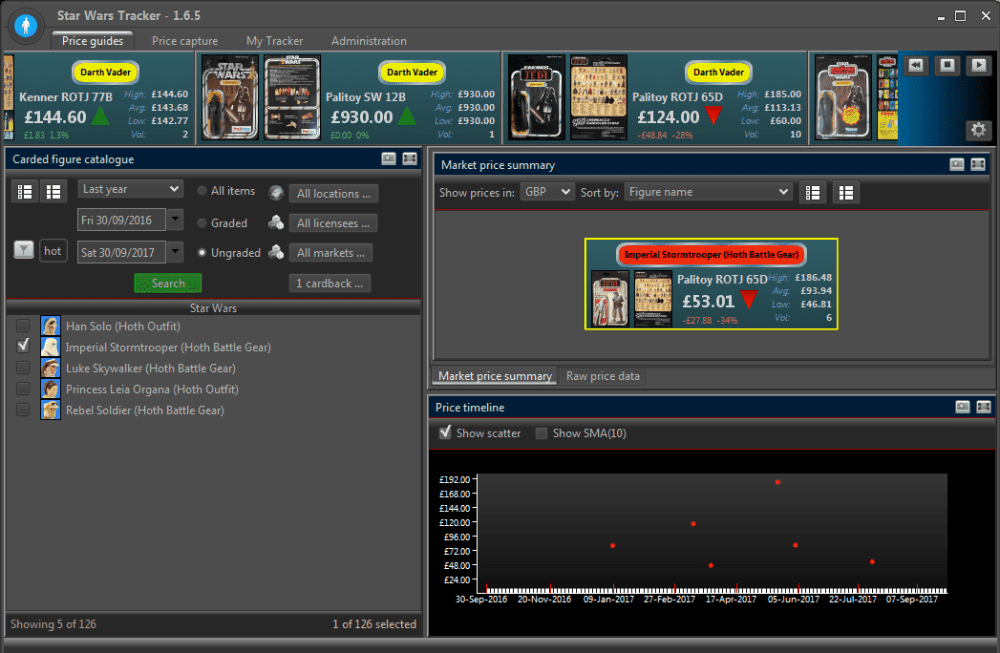The width and height of the screenshot is (1000, 653).
Task: Select the All items radio button
Action: click(202, 191)
